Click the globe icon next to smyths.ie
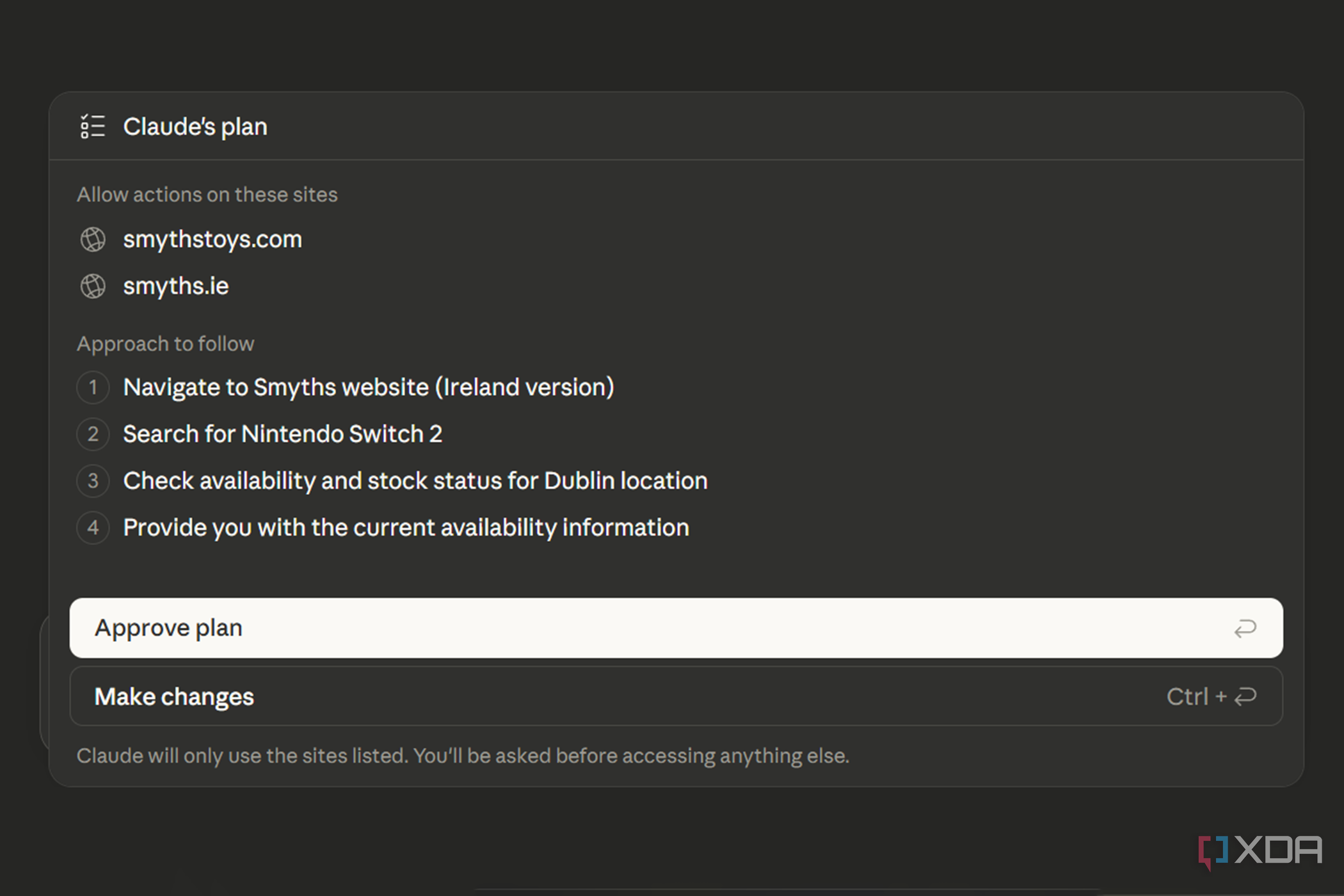The image size is (1344, 896). (x=93, y=286)
